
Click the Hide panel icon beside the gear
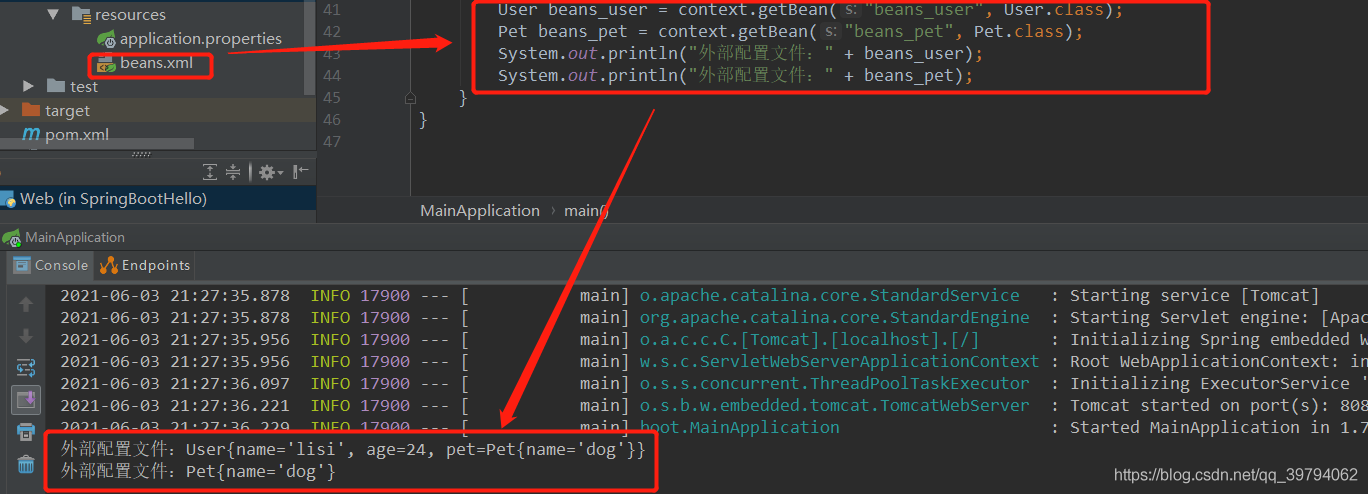tap(299, 172)
